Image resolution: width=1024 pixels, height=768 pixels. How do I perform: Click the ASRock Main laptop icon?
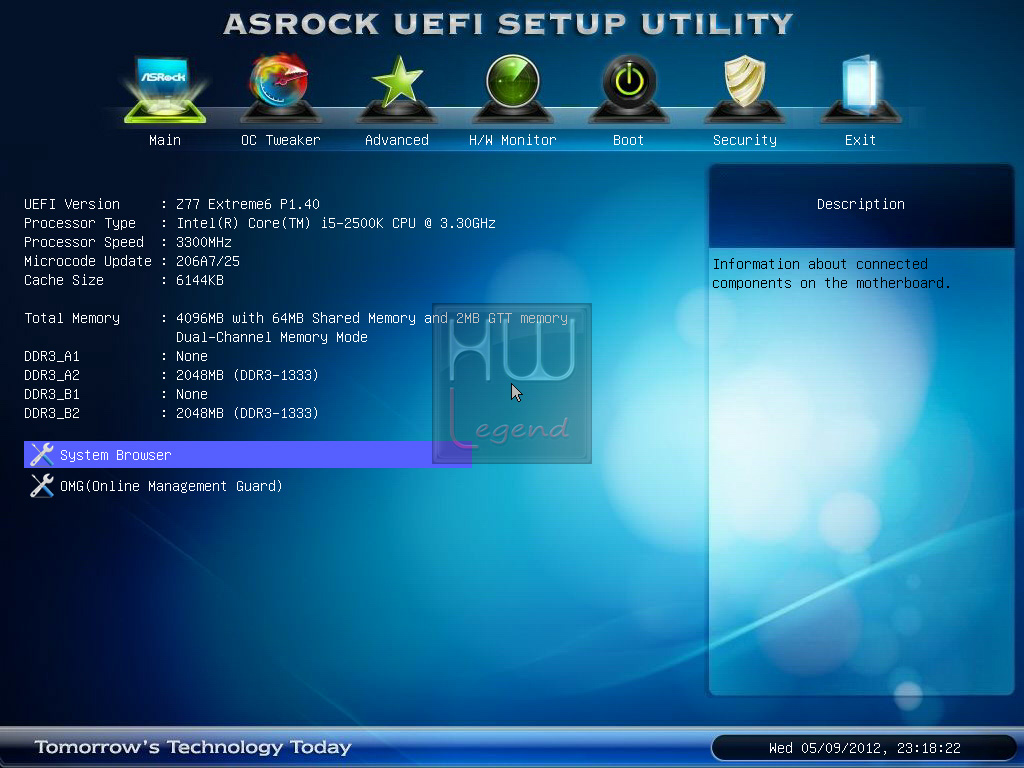pos(165,89)
